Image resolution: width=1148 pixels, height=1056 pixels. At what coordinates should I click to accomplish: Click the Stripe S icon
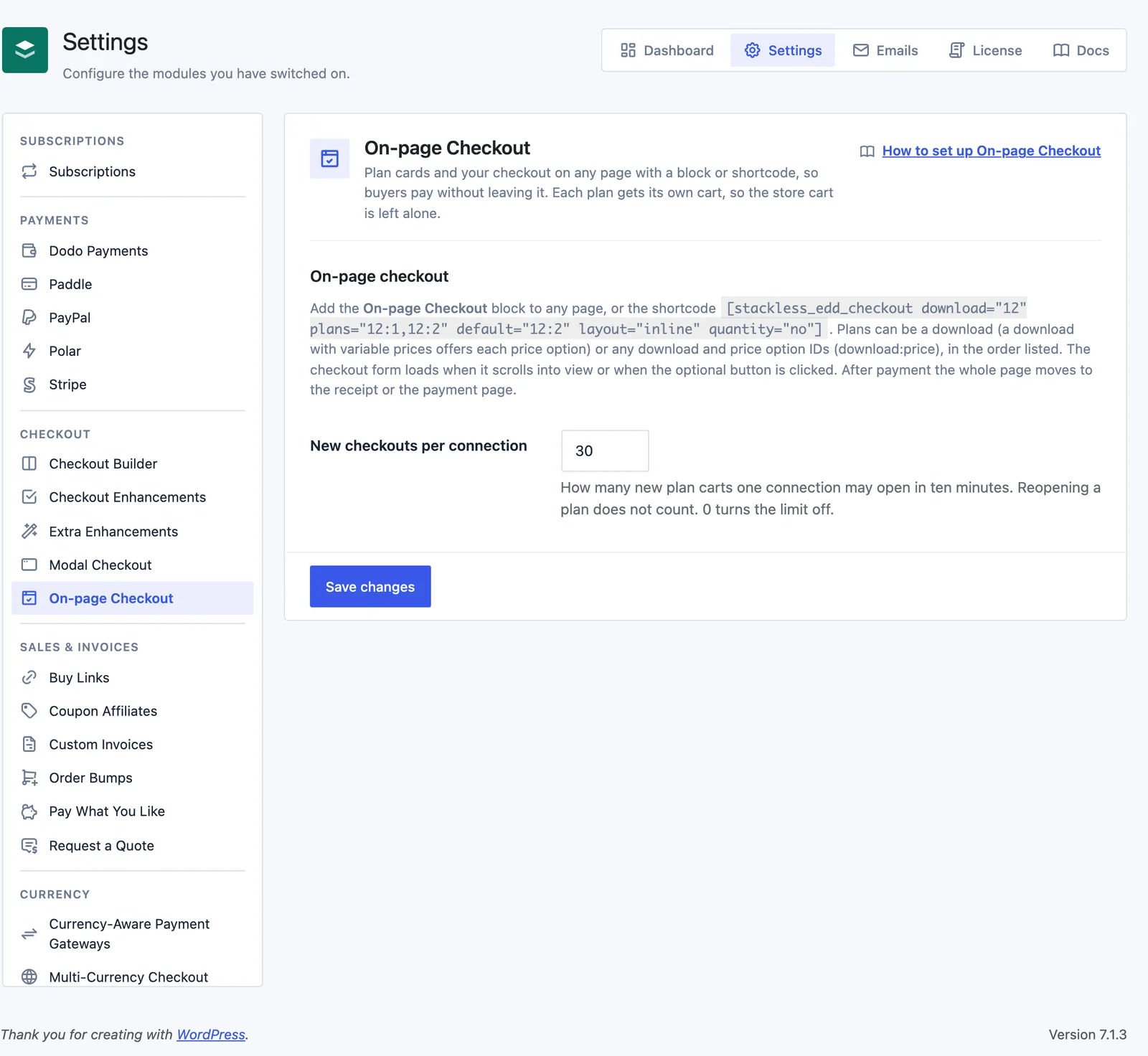coord(29,385)
